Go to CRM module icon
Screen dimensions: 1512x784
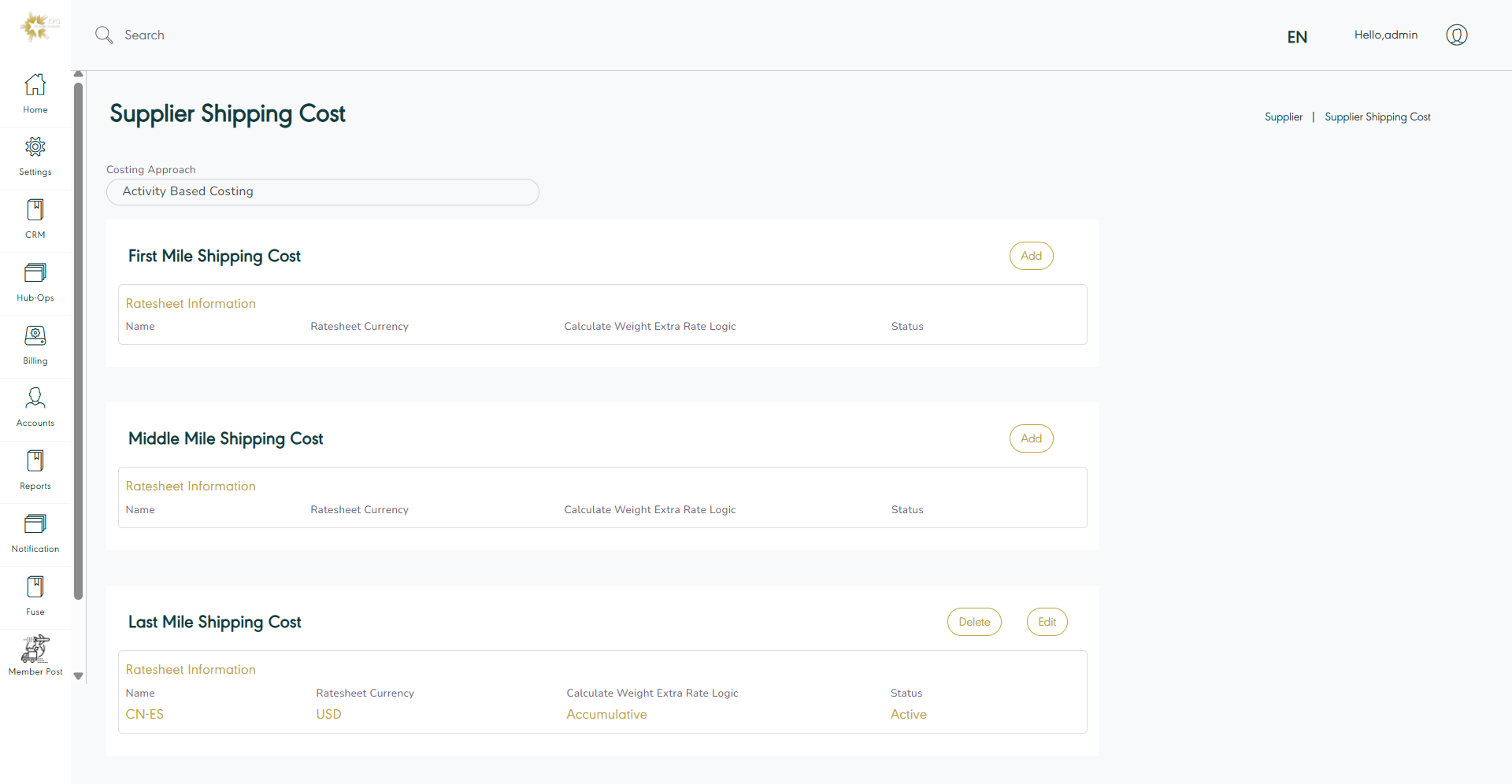pos(35,210)
